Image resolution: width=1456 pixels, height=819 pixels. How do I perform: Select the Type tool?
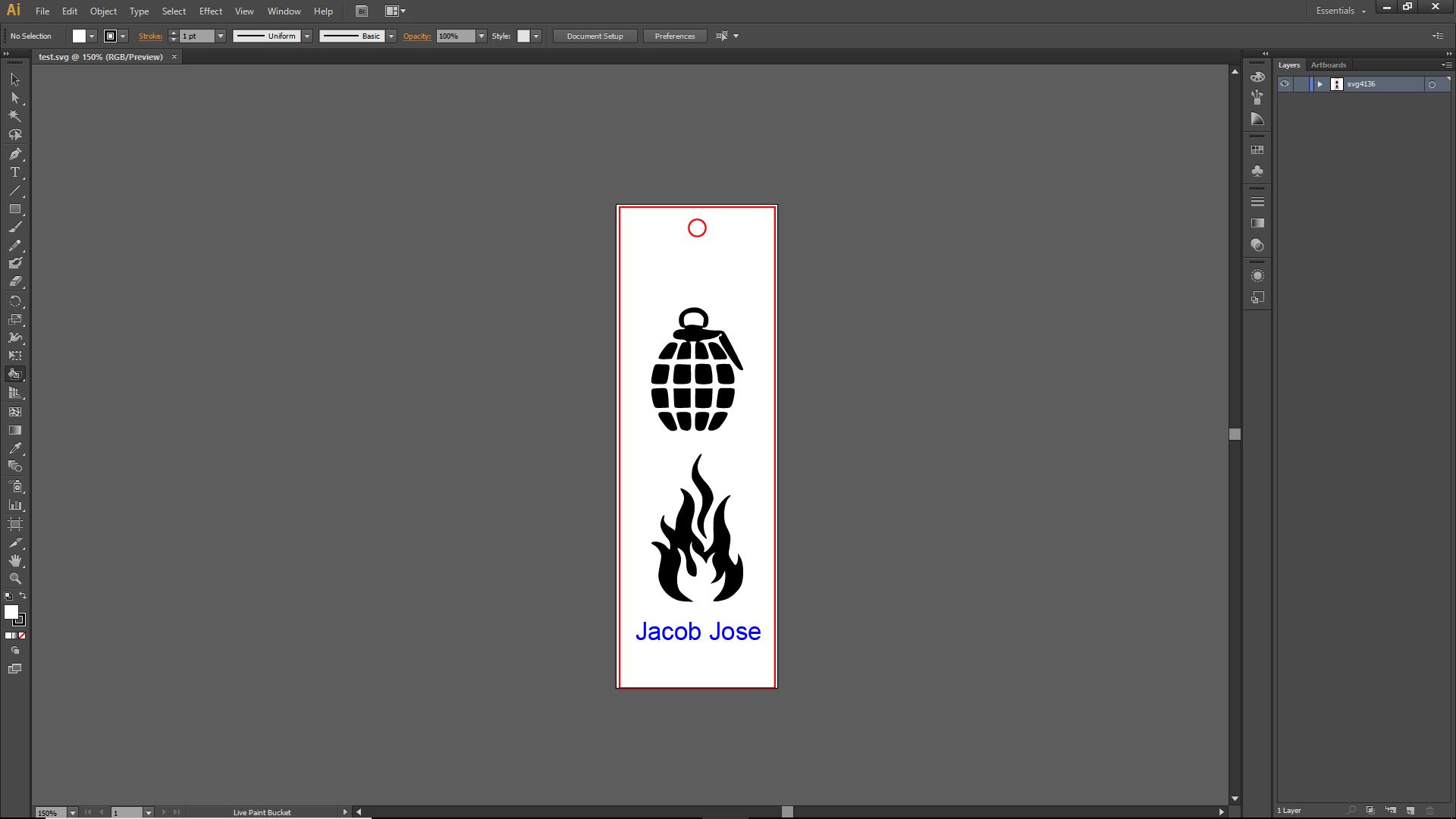pyautogui.click(x=14, y=172)
